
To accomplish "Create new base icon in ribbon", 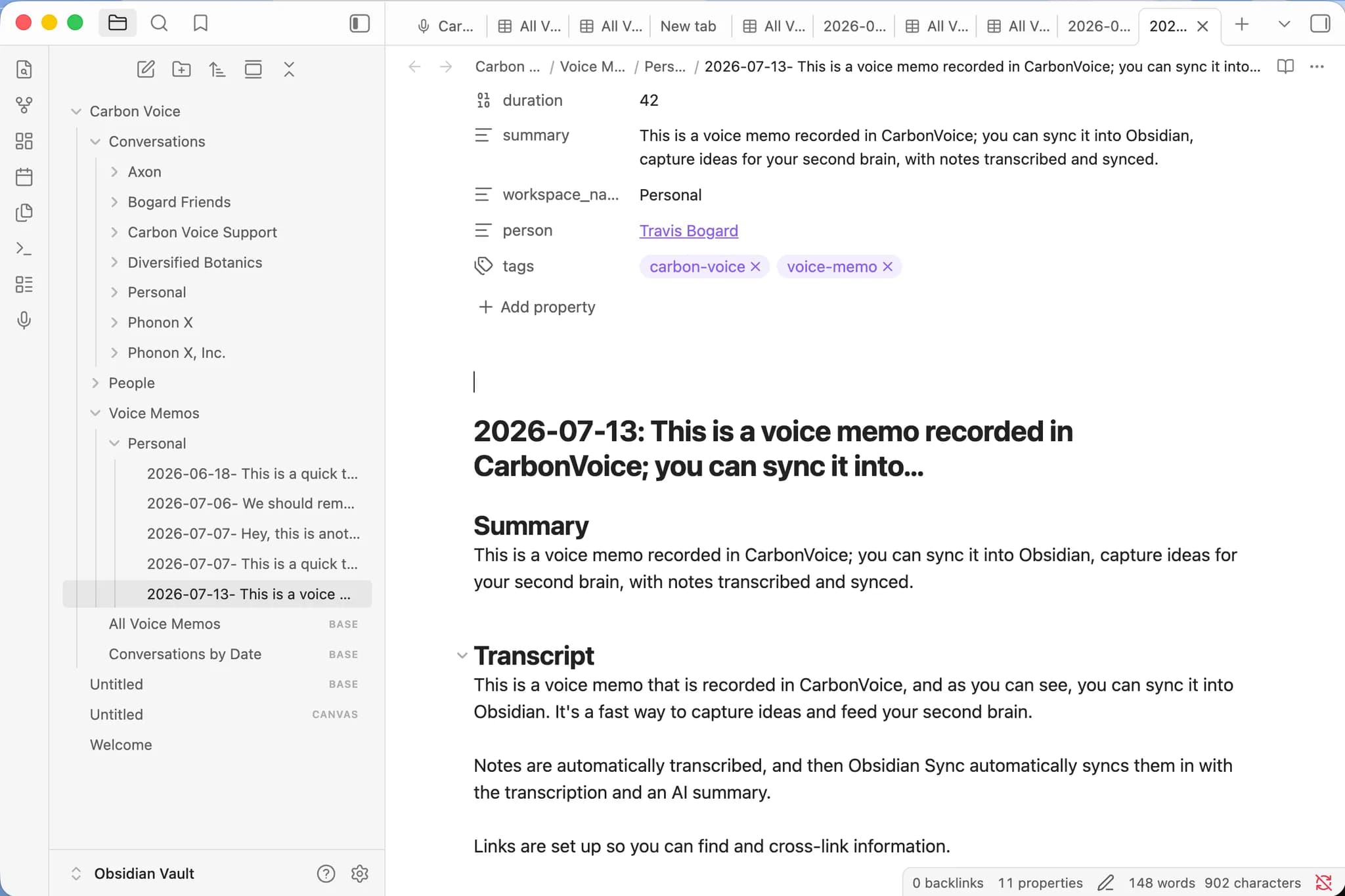I will 24,284.
